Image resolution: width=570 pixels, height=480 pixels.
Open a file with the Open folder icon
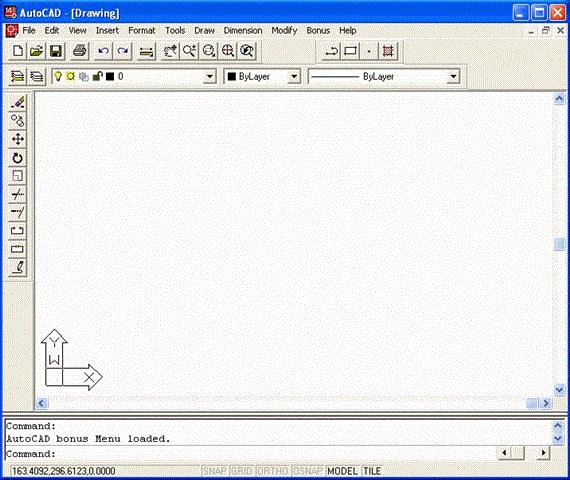(36, 51)
